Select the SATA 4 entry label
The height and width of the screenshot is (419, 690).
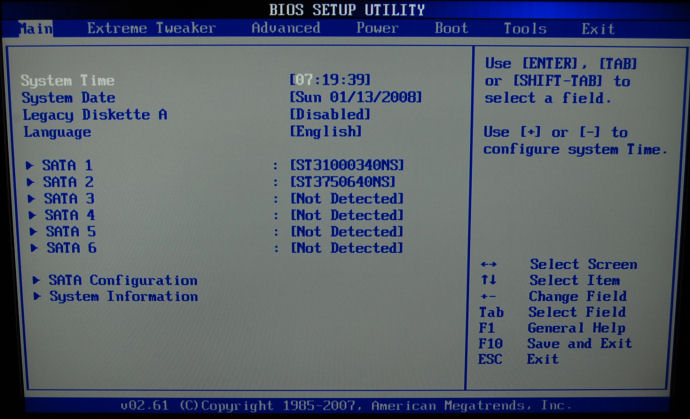(70, 215)
